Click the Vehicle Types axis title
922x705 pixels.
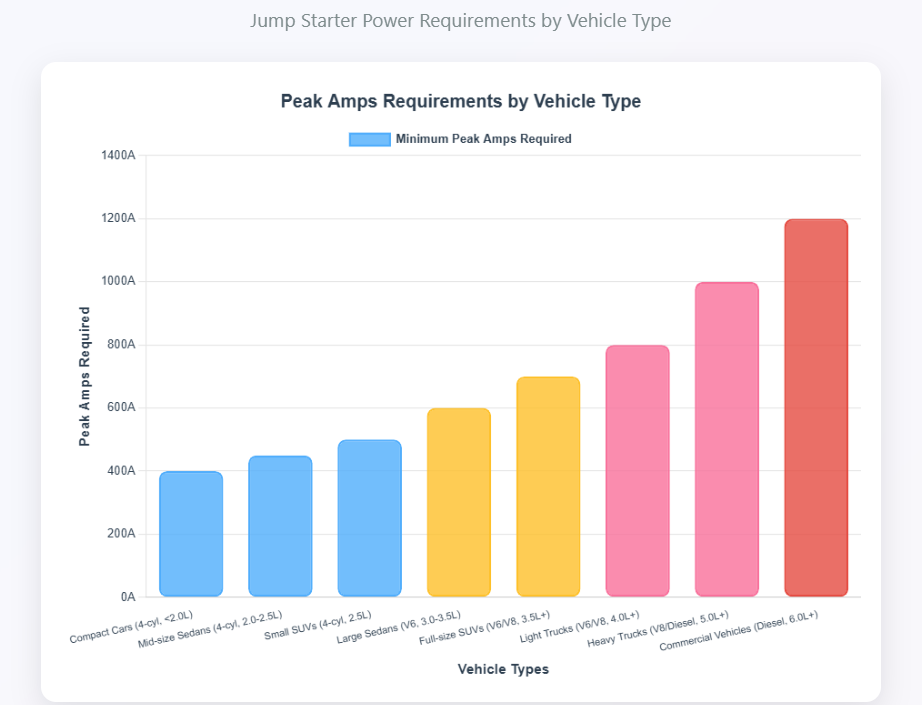[x=503, y=669]
